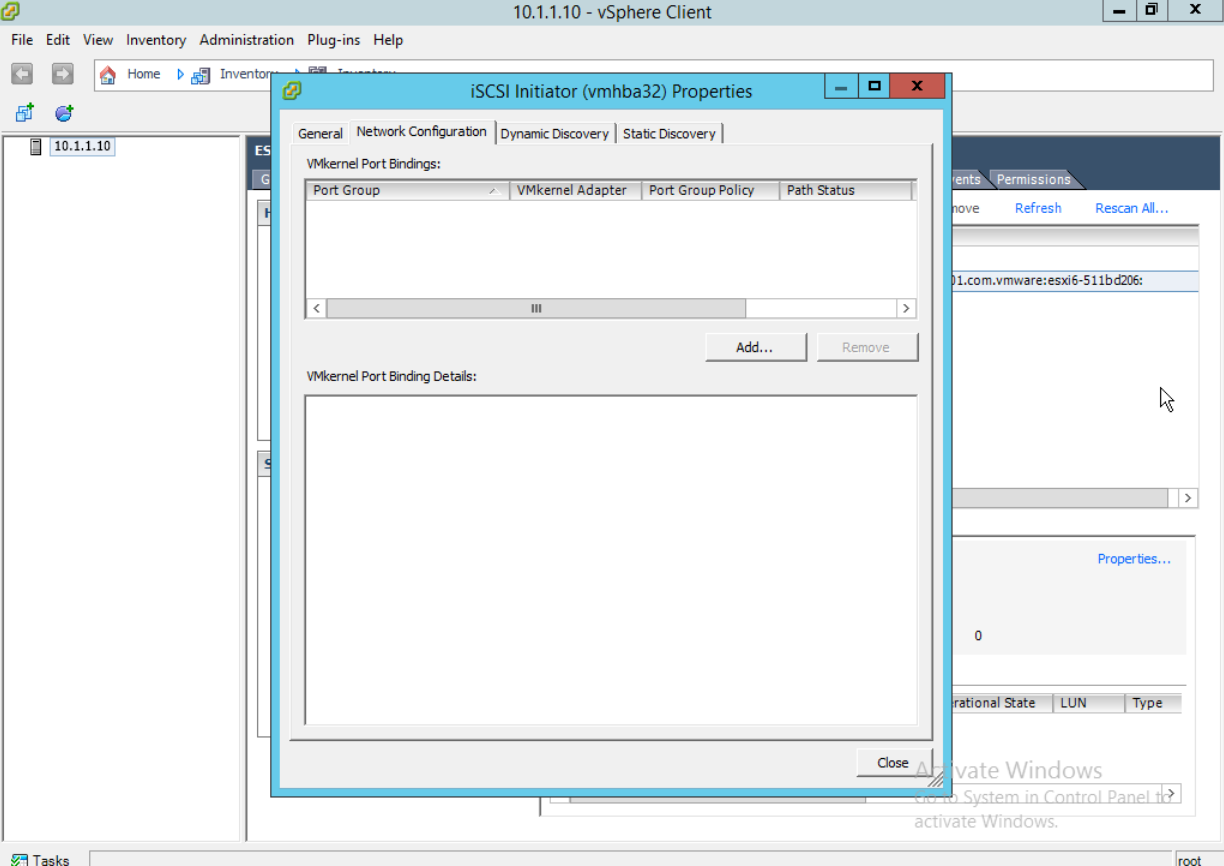Switch to the General tab

(x=319, y=132)
